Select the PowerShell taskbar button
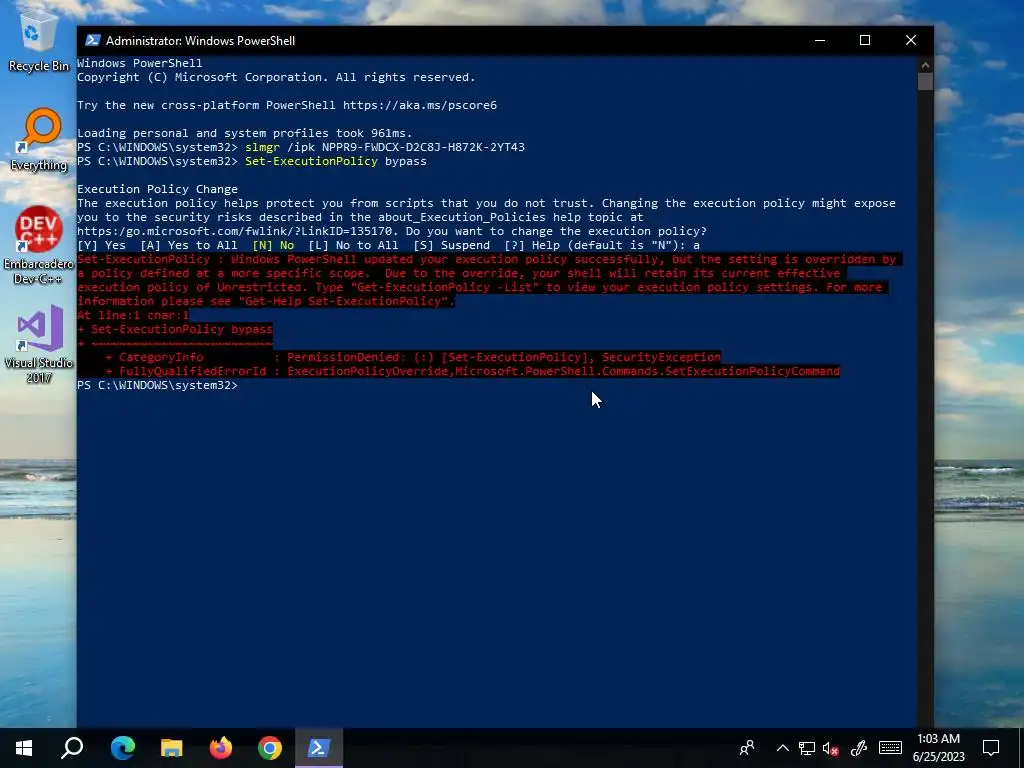 pos(319,748)
